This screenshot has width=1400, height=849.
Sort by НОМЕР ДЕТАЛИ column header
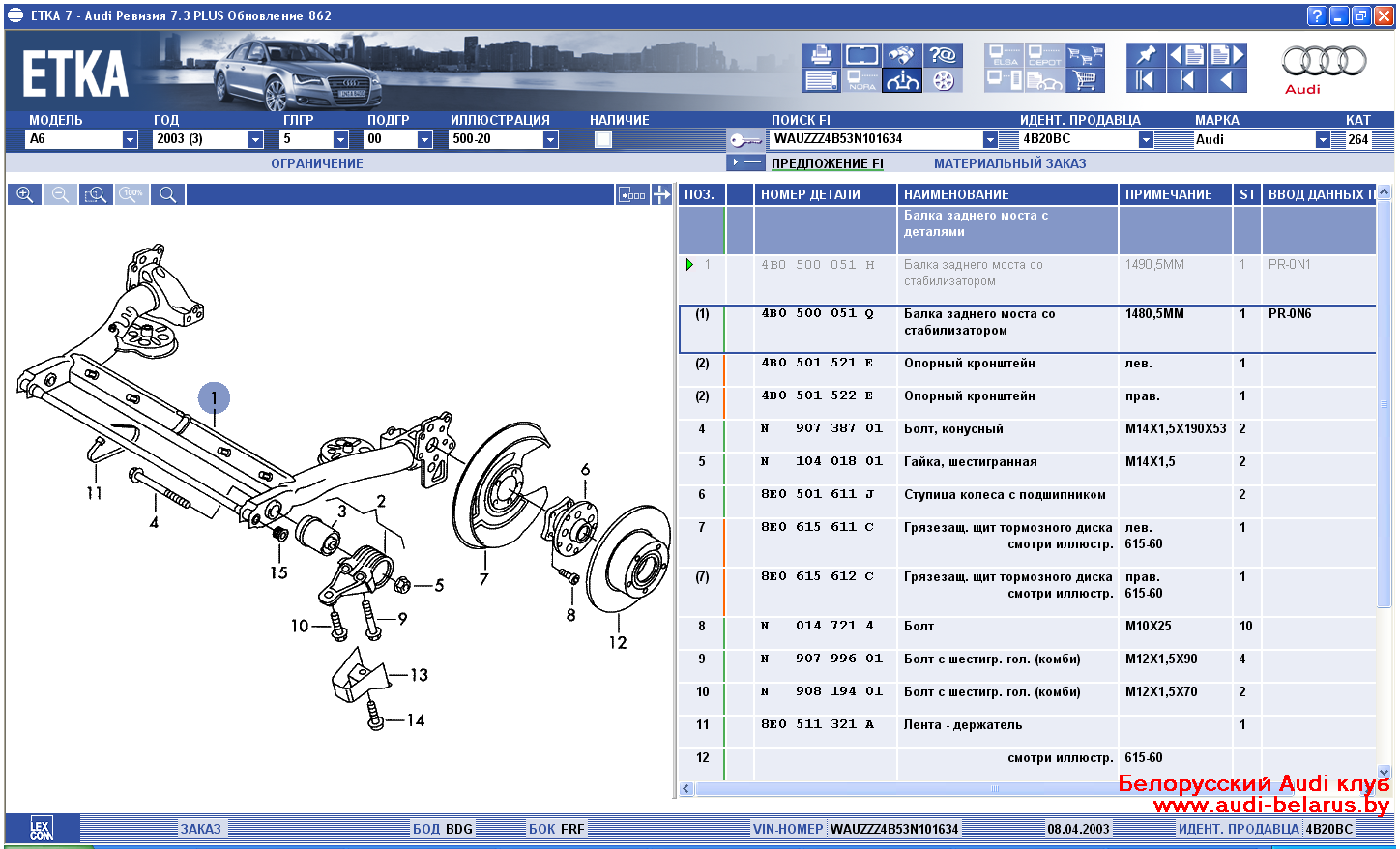pyautogui.click(x=826, y=194)
